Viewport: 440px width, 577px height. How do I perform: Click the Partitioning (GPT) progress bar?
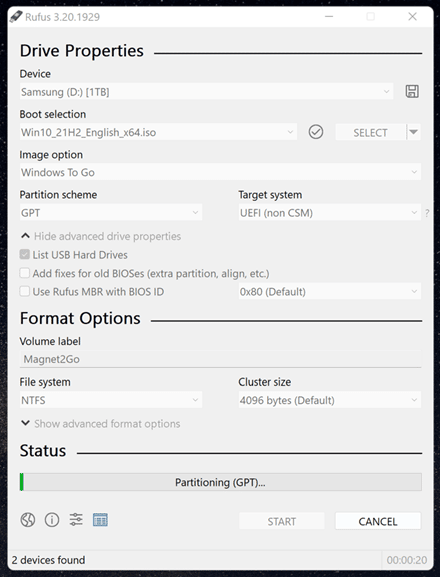coord(220,482)
